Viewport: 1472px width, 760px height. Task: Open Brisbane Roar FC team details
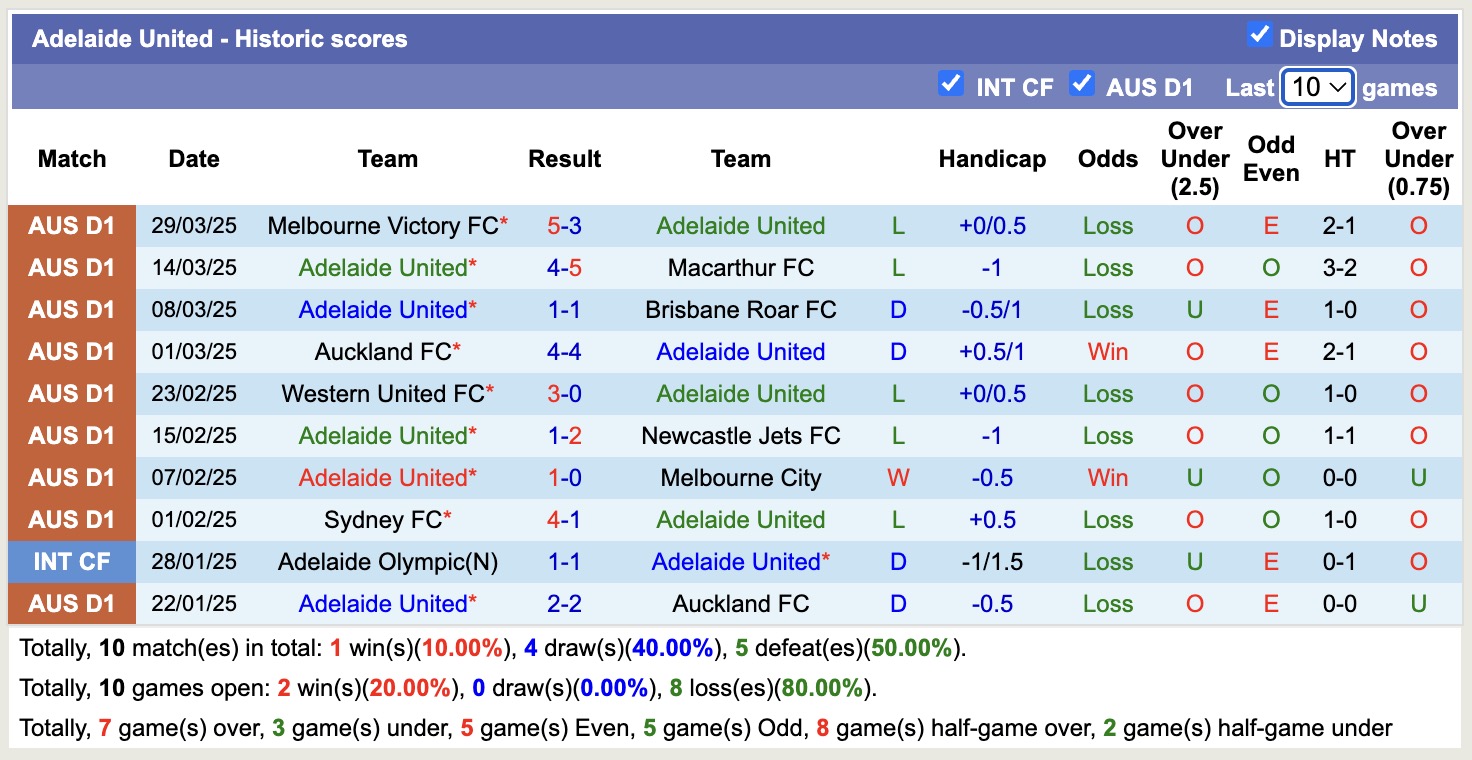(740, 309)
